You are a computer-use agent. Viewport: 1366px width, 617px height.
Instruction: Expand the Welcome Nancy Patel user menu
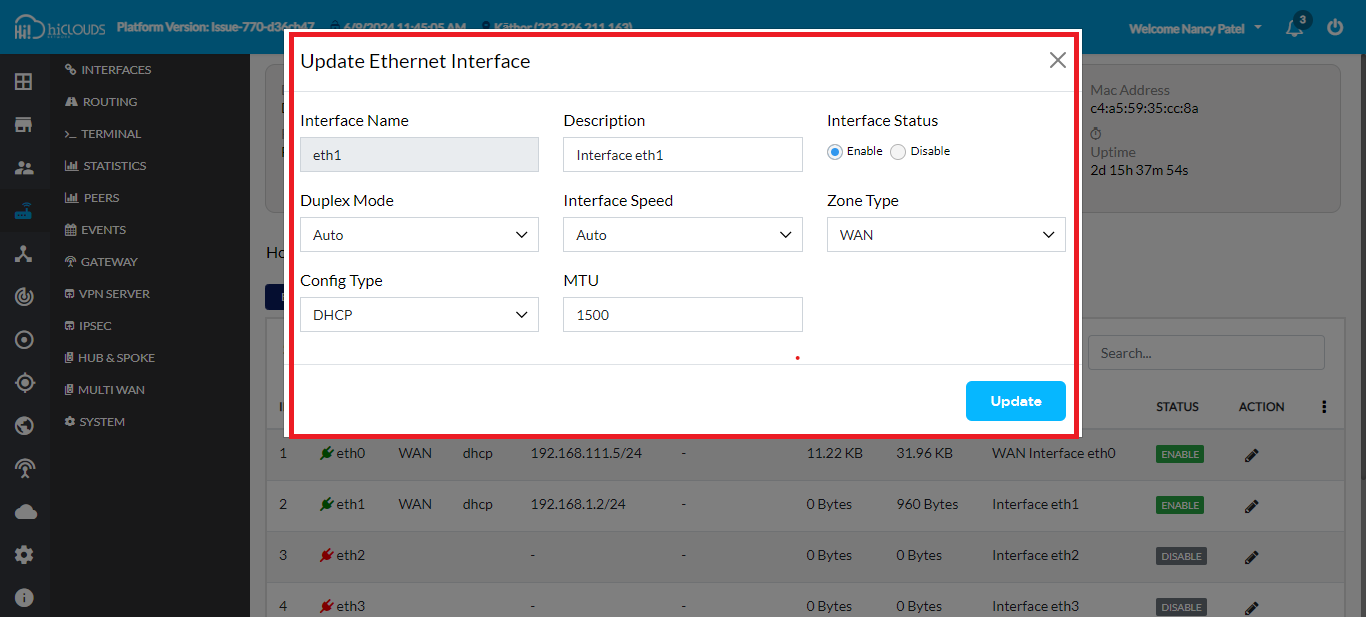coord(1195,28)
